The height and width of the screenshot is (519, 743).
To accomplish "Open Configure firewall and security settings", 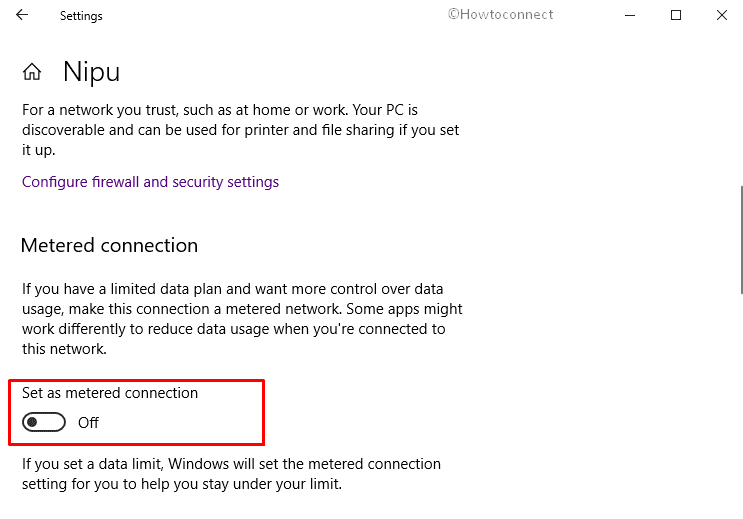I will pos(150,182).
